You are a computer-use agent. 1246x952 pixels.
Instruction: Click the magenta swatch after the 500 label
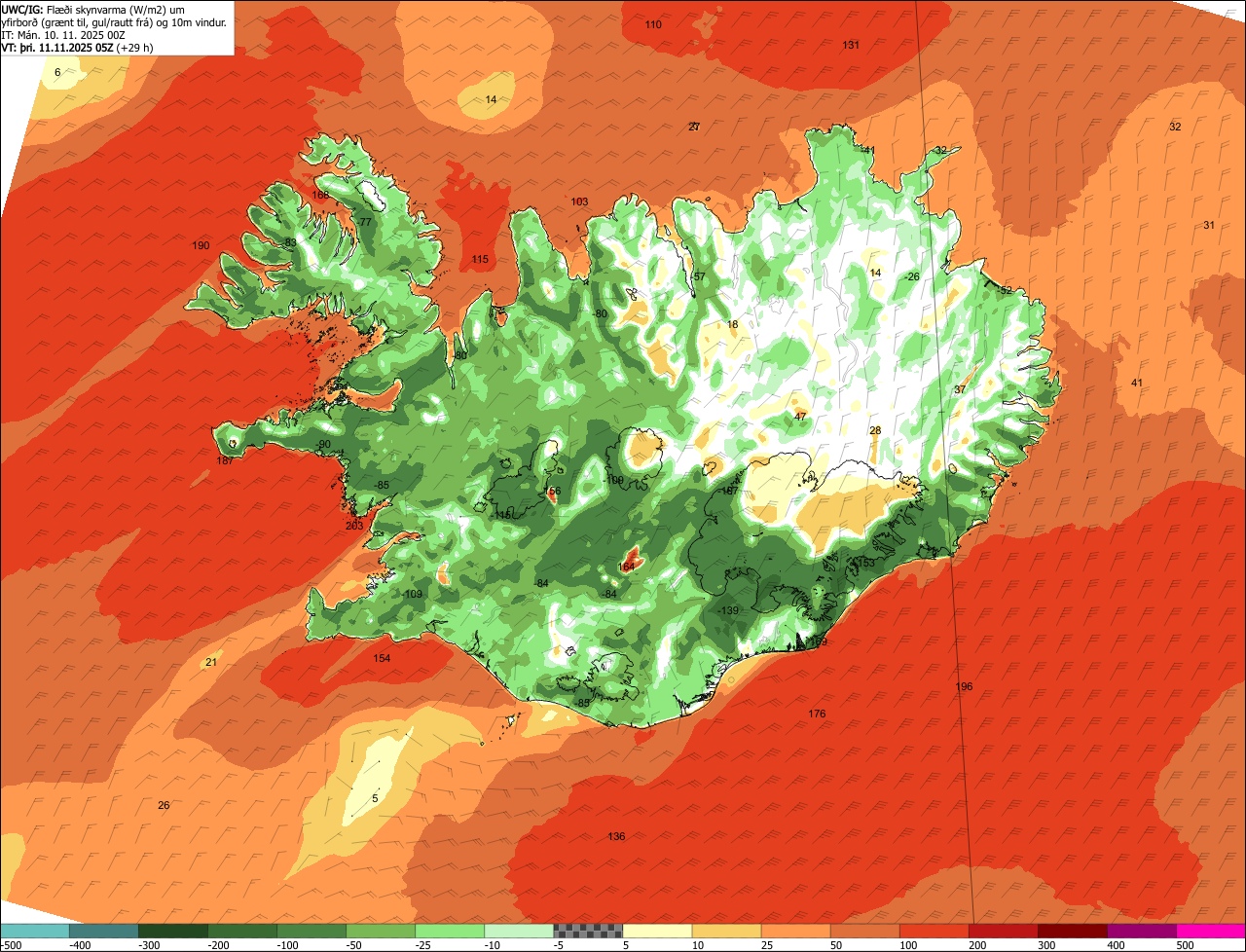coord(1211,931)
